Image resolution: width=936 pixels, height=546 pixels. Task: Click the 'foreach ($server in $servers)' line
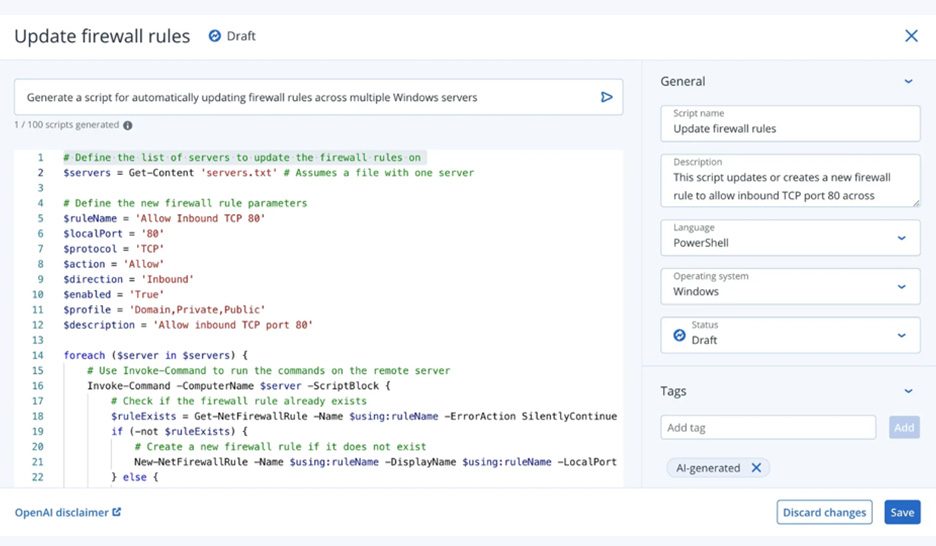(x=155, y=355)
